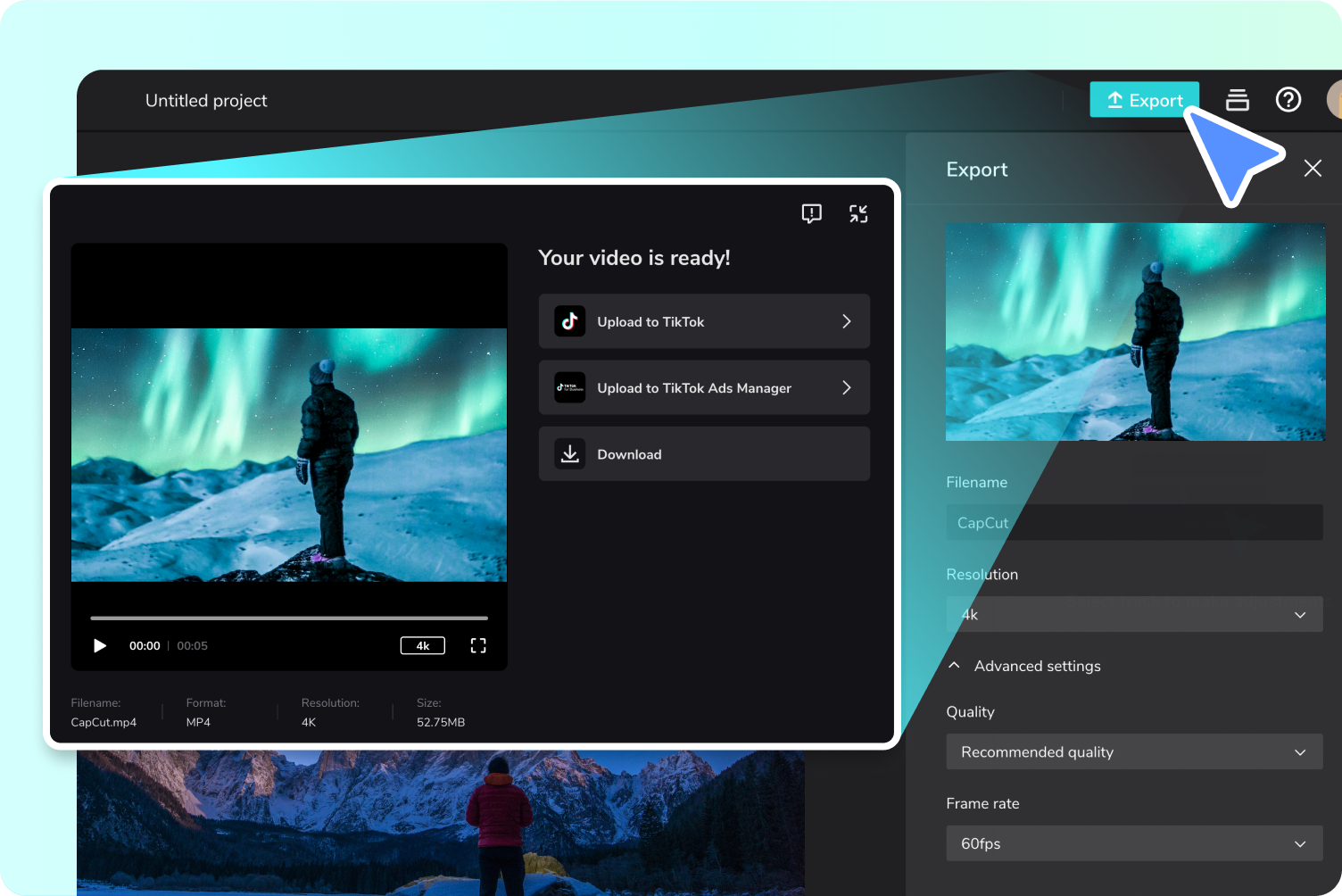This screenshot has height=896, width=1342.
Task: Click the 00:05 duration text
Action: (192, 645)
